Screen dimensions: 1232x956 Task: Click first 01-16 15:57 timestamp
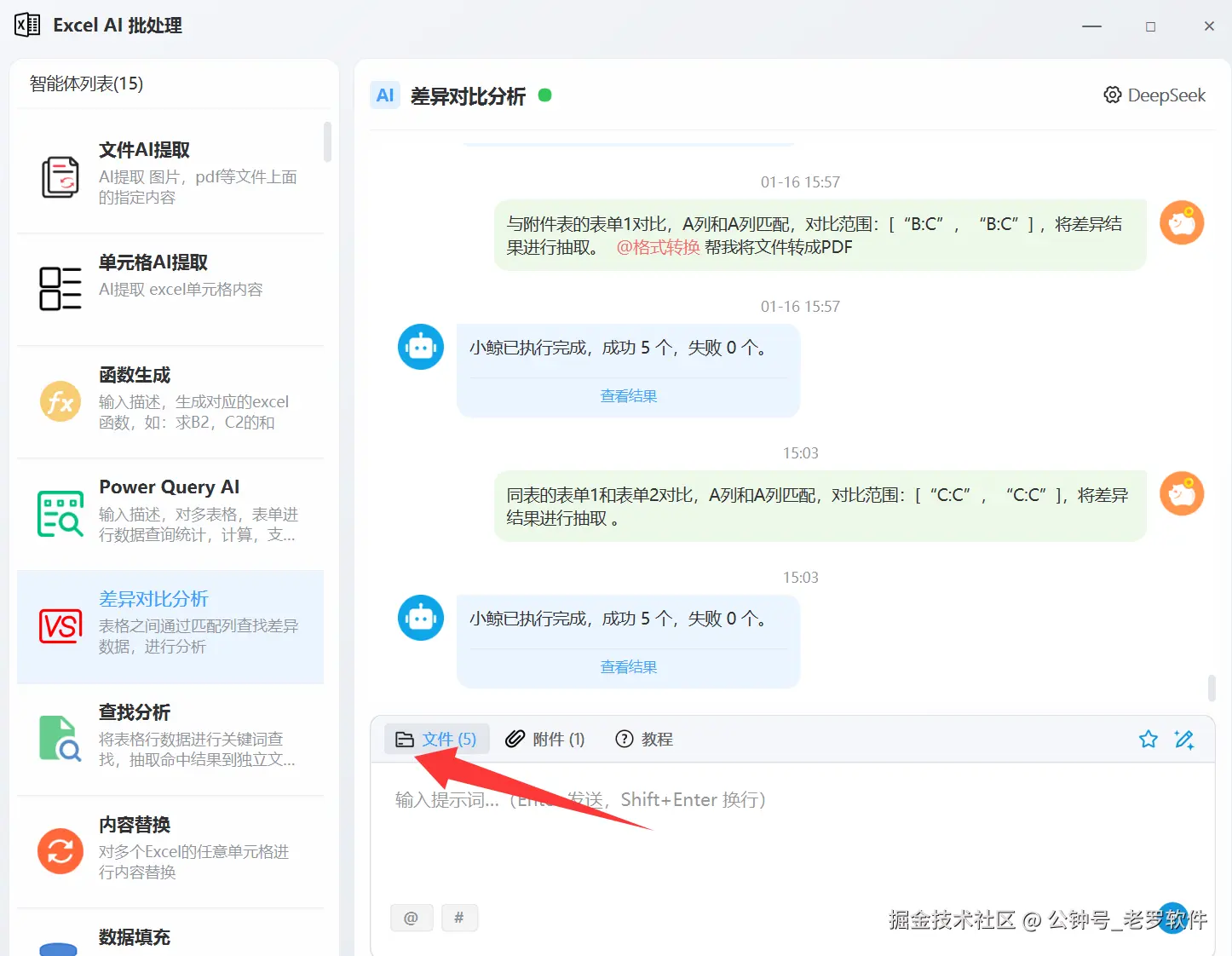[x=800, y=182]
